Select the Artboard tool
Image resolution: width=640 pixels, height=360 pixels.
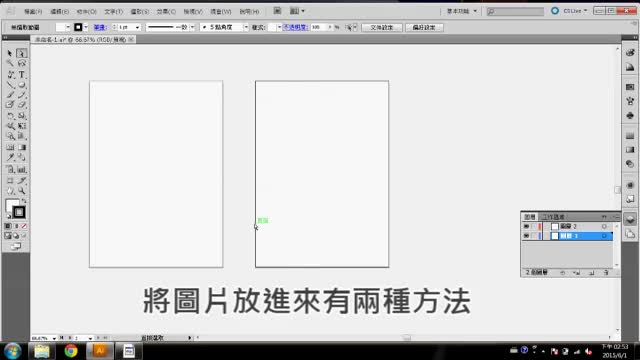(10, 180)
